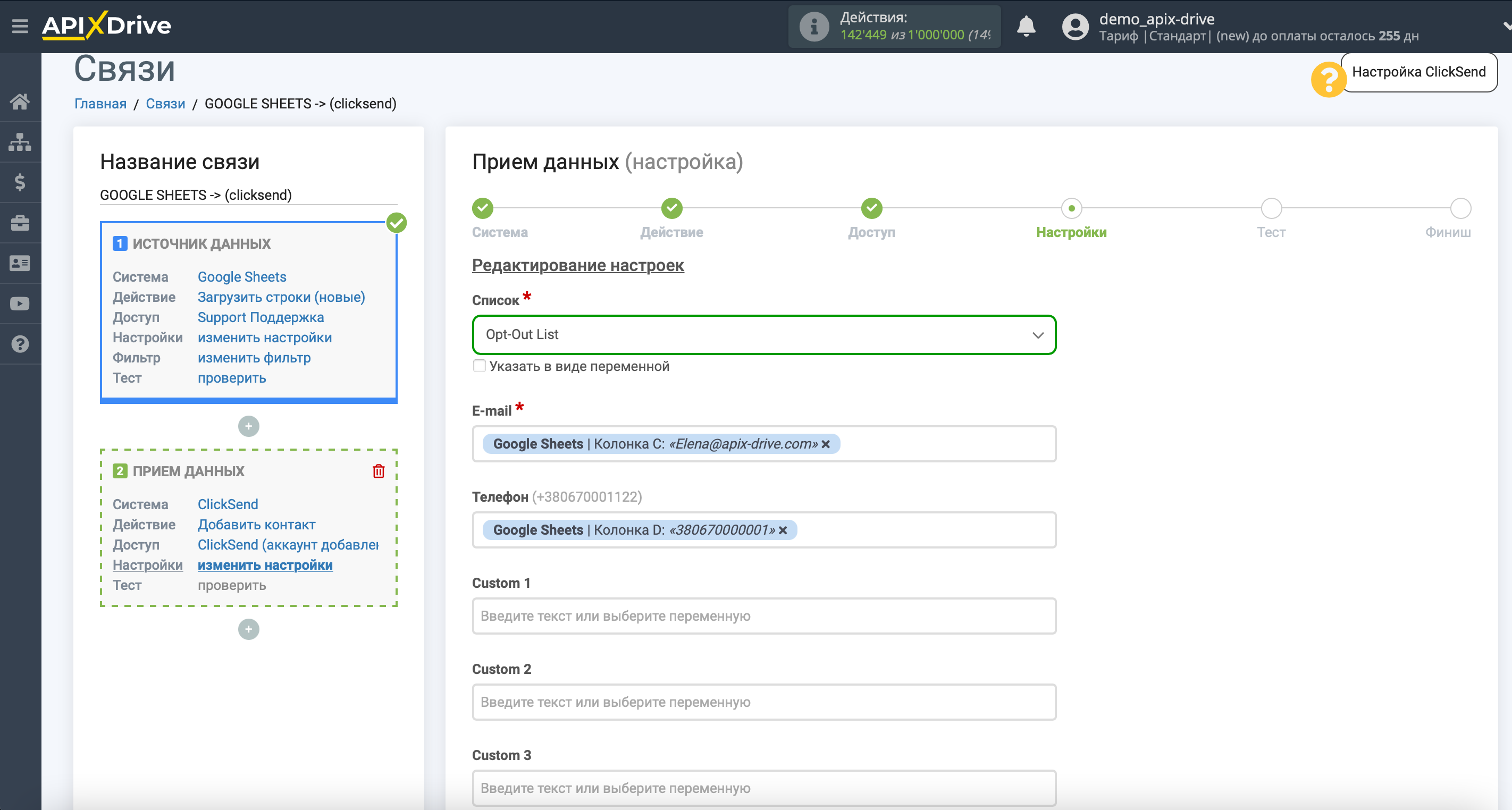This screenshot has width=1512, height=810.
Task: Click the Custom 3 input field
Action: (764, 788)
